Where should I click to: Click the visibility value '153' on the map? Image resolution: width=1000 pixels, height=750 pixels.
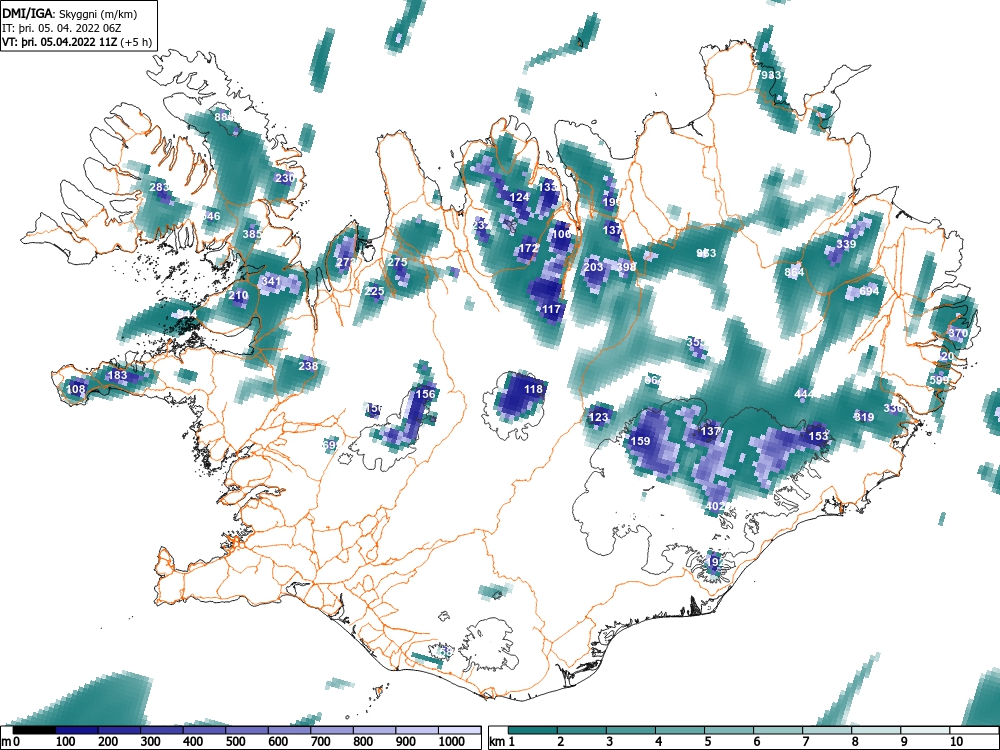point(818,436)
